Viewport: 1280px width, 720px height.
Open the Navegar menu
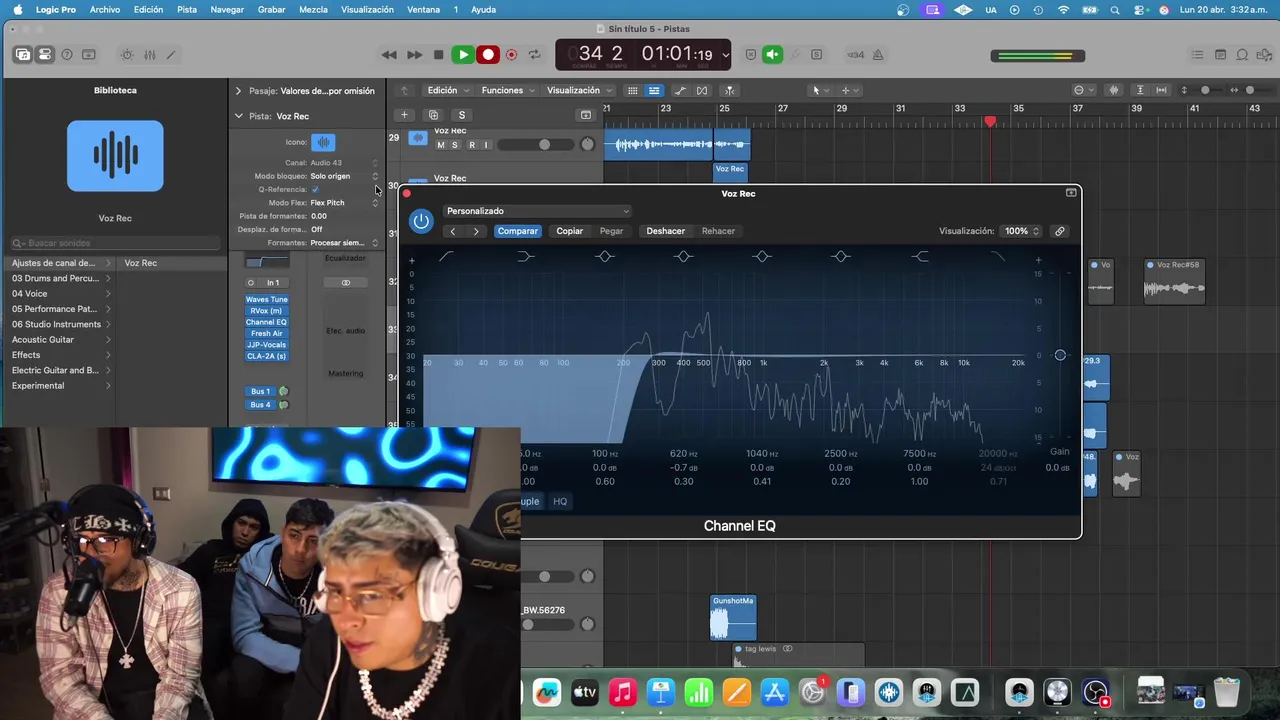point(227,9)
